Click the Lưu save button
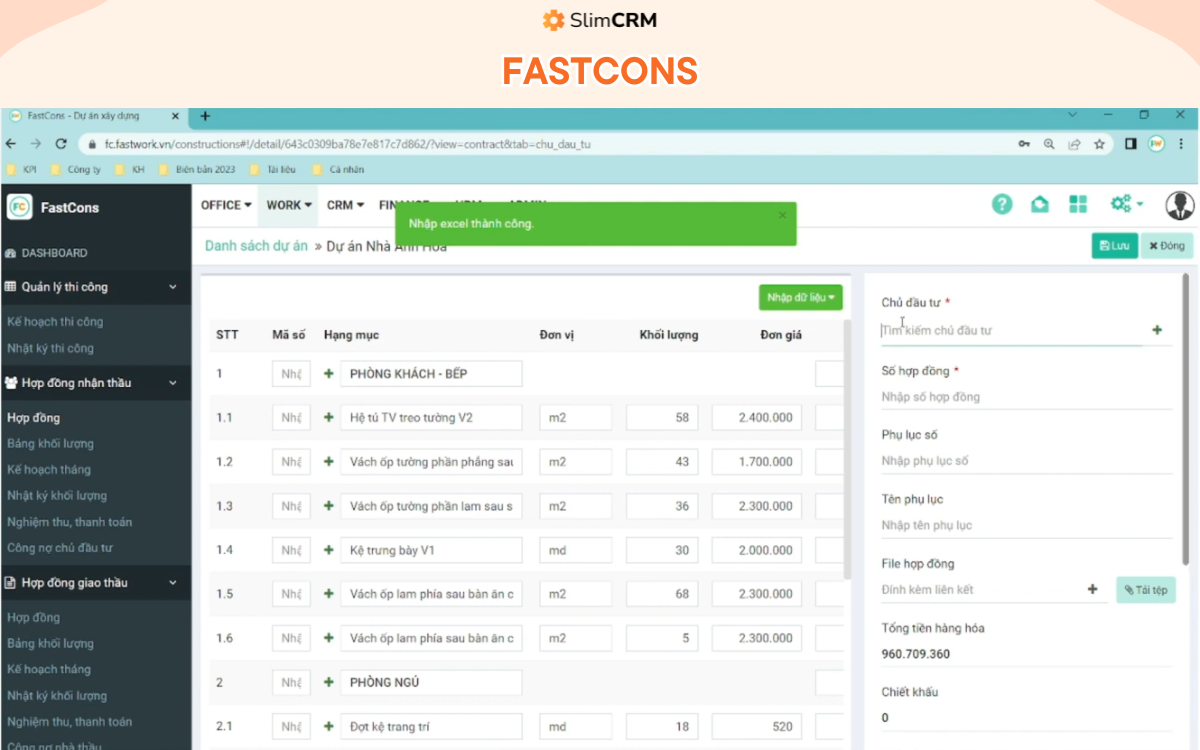This screenshot has height=750, width=1200. point(1114,246)
